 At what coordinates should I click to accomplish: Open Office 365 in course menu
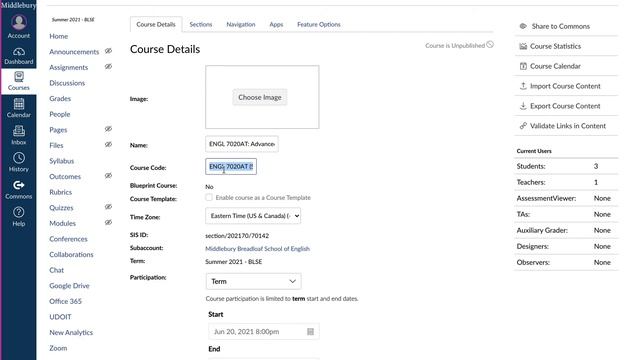tap(65, 301)
